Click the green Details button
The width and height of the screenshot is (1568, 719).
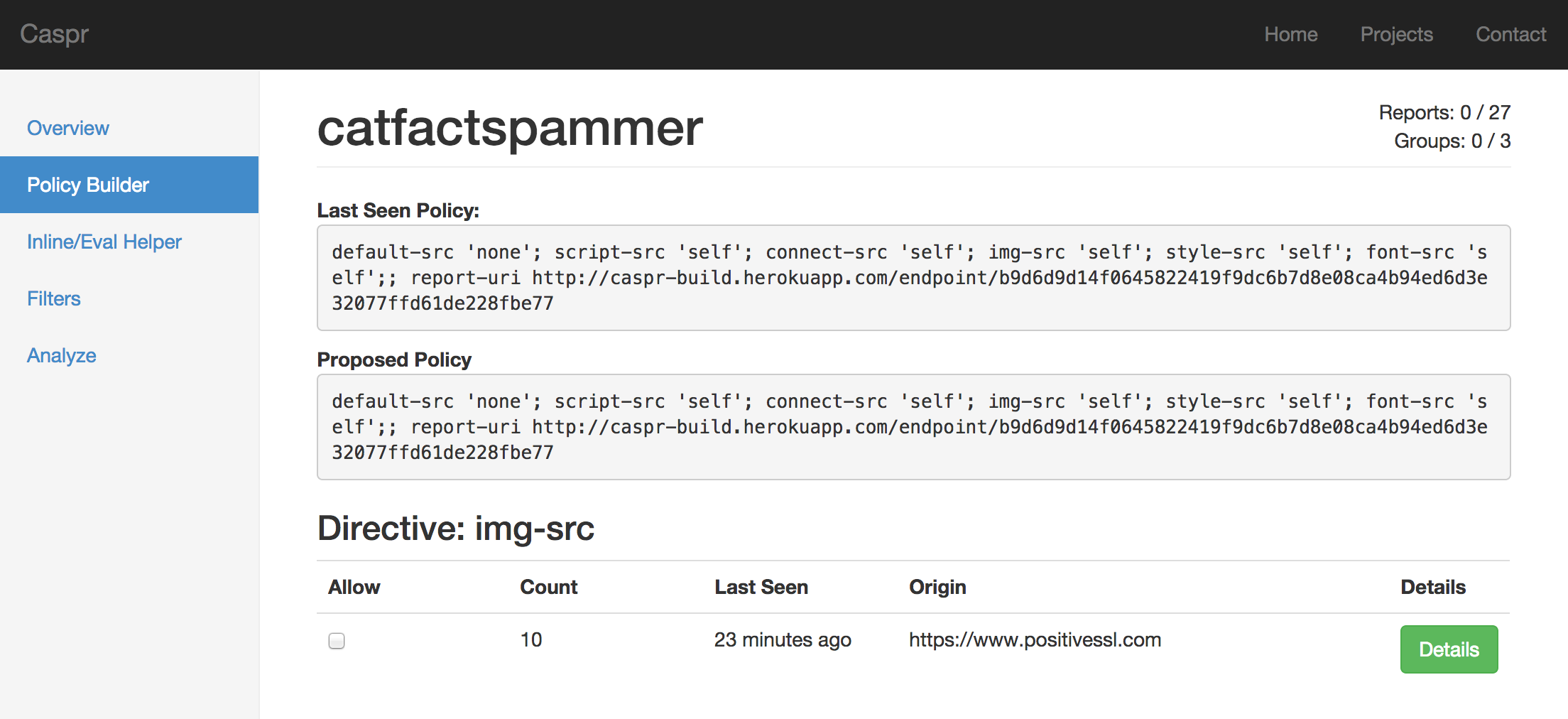pyautogui.click(x=1449, y=649)
